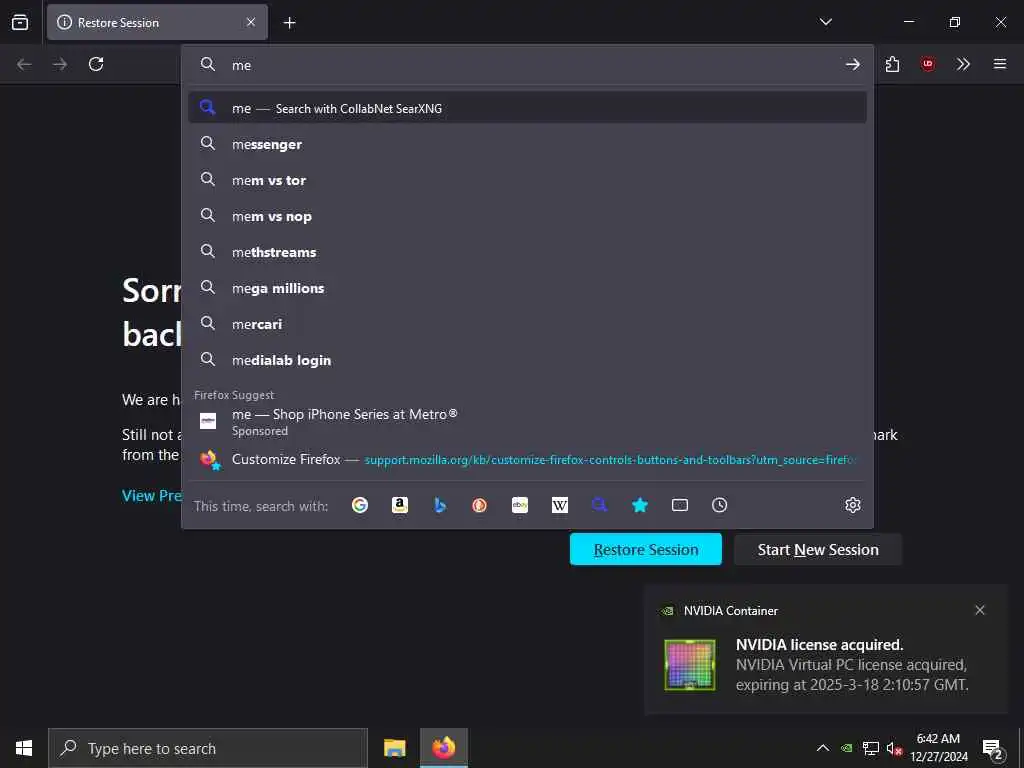Close the Restore Session tab

251,22
